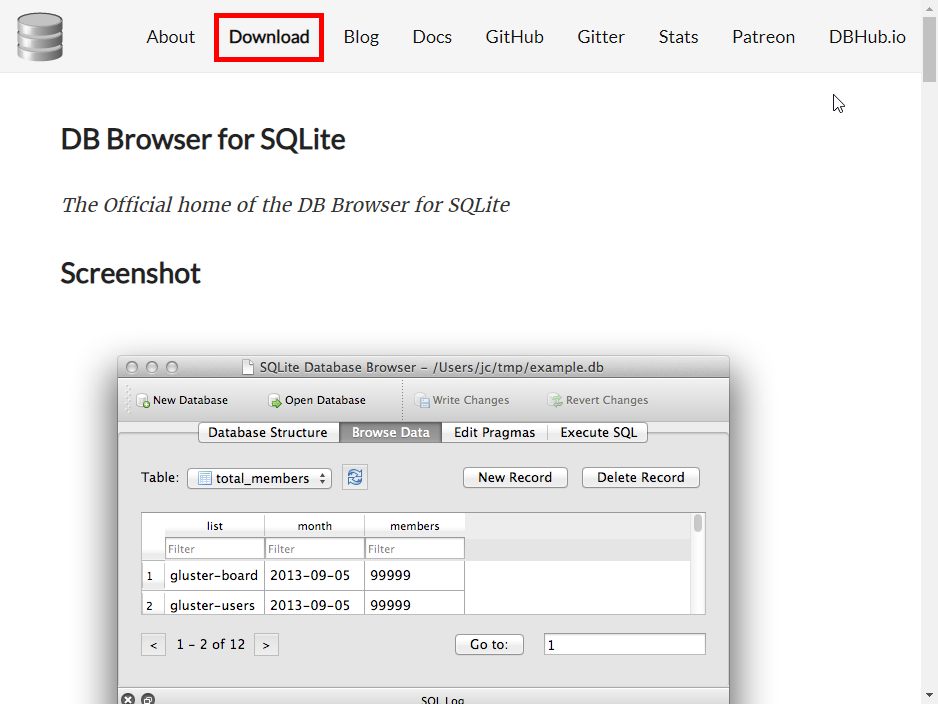
Task: Open the DBHub.io link
Action: coord(867,37)
